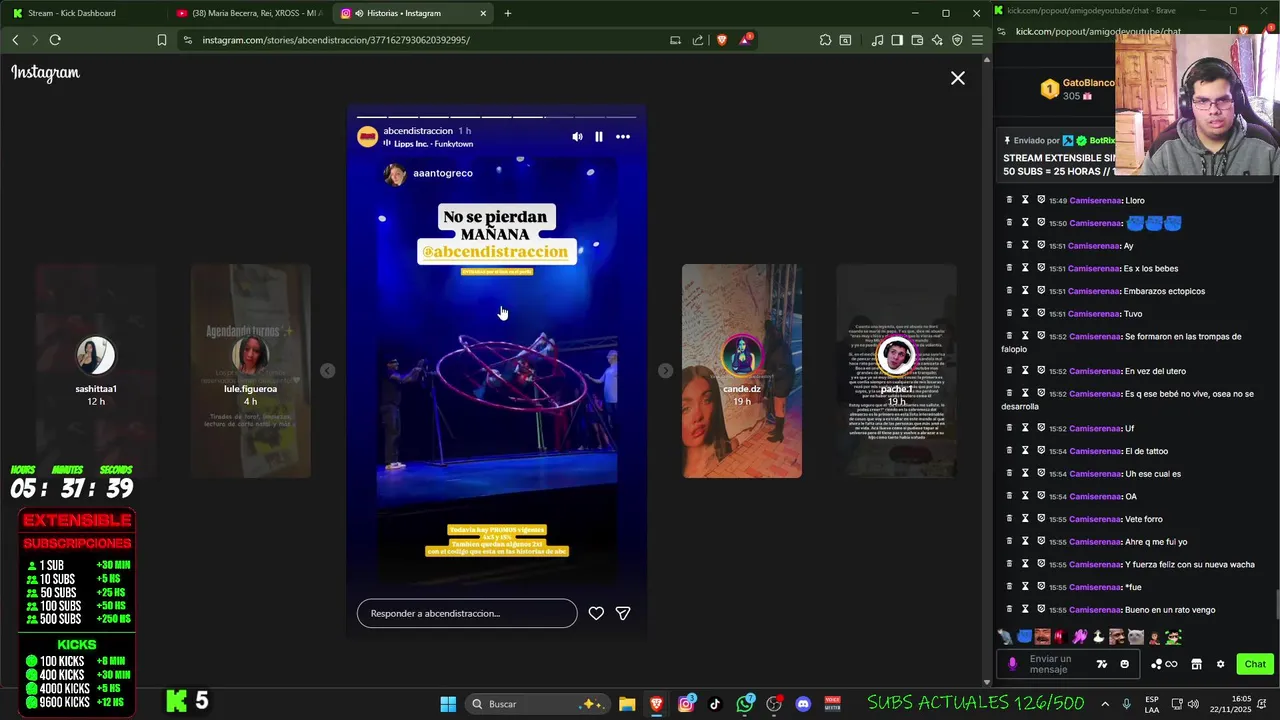Expand hidden system tray icons

click(1105, 704)
